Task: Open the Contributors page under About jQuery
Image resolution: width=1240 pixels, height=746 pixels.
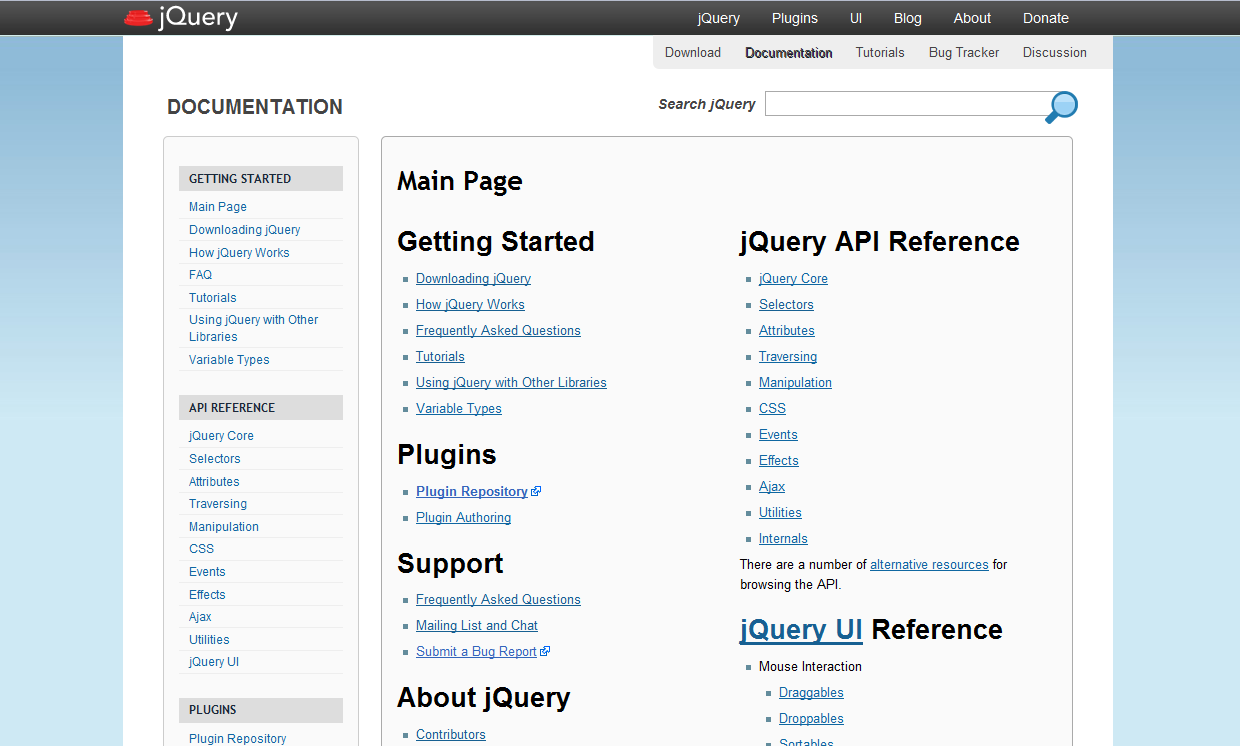Action: pyautogui.click(x=450, y=734)
